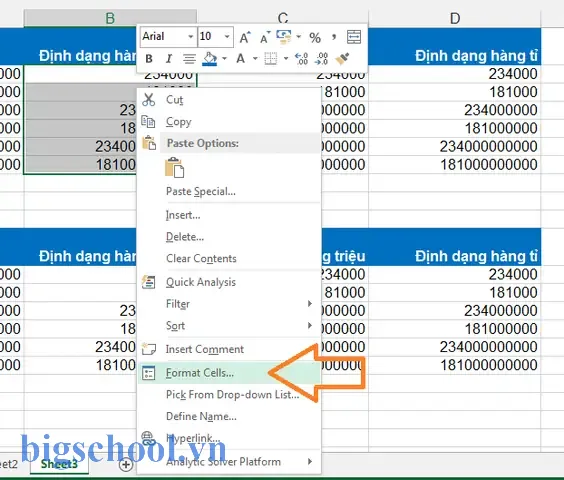This screenshot has width=564, height=480.
Task: Click the Accounting Number Format icon
Action: (x=284, y=37)
